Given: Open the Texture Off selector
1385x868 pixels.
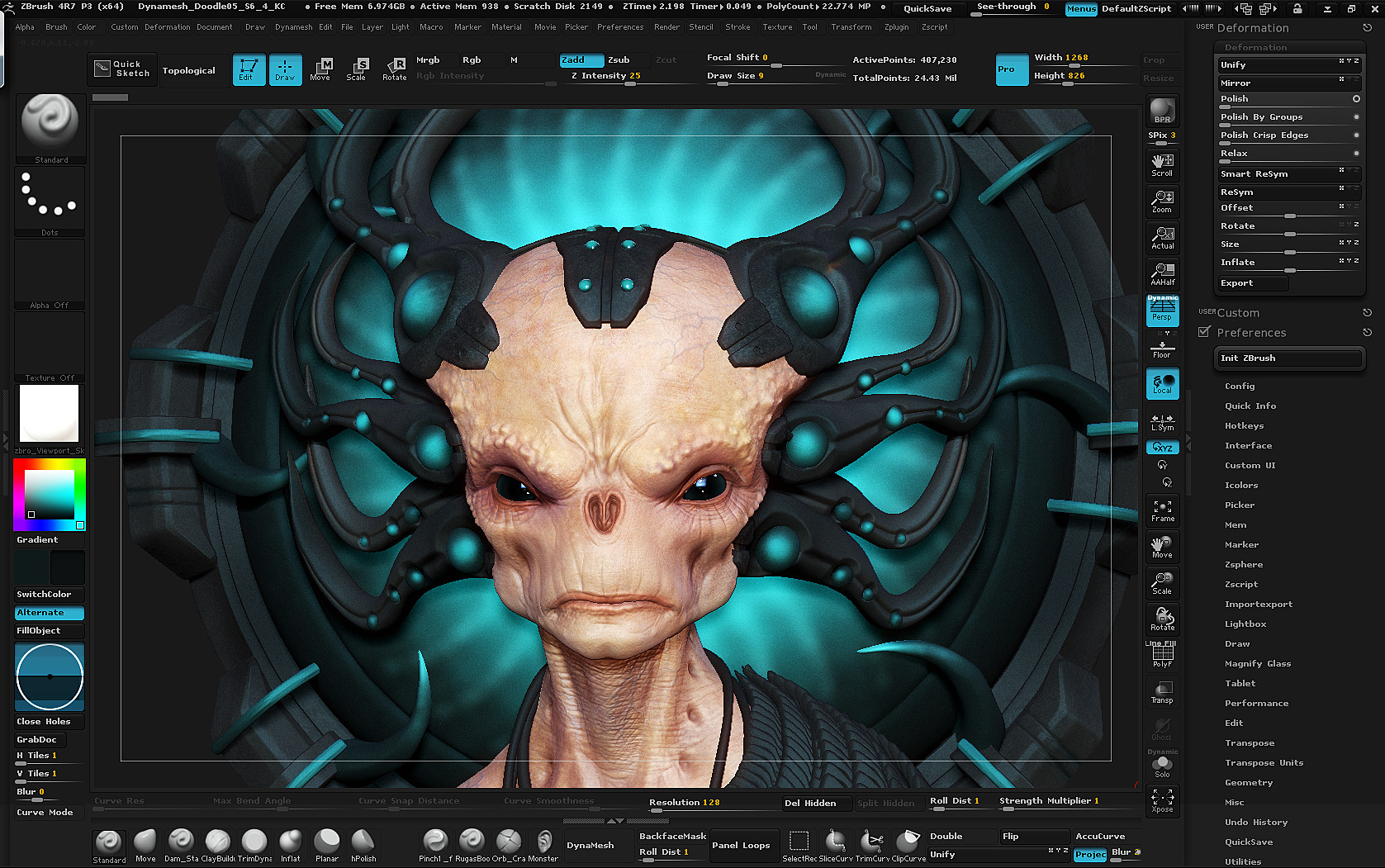Looking at the screenshot, I should [50, 347].
